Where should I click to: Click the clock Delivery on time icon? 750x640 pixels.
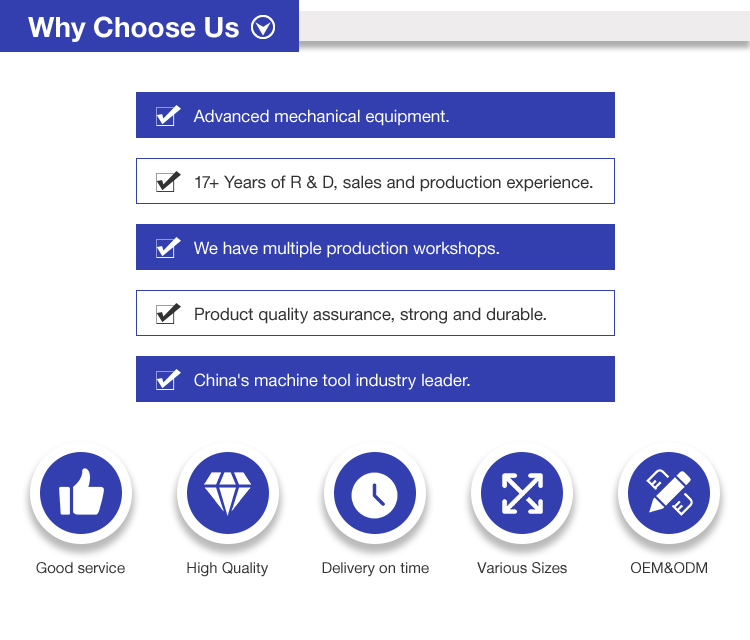pyautogui.click(x=375, y=494)
